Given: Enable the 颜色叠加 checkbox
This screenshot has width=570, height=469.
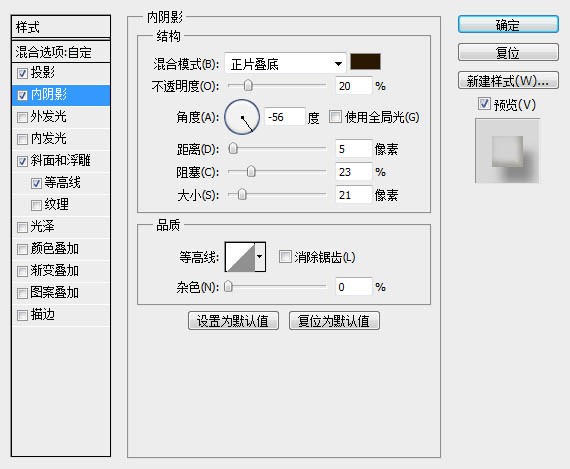Looking at the screenshot, I should pos(22,249).
